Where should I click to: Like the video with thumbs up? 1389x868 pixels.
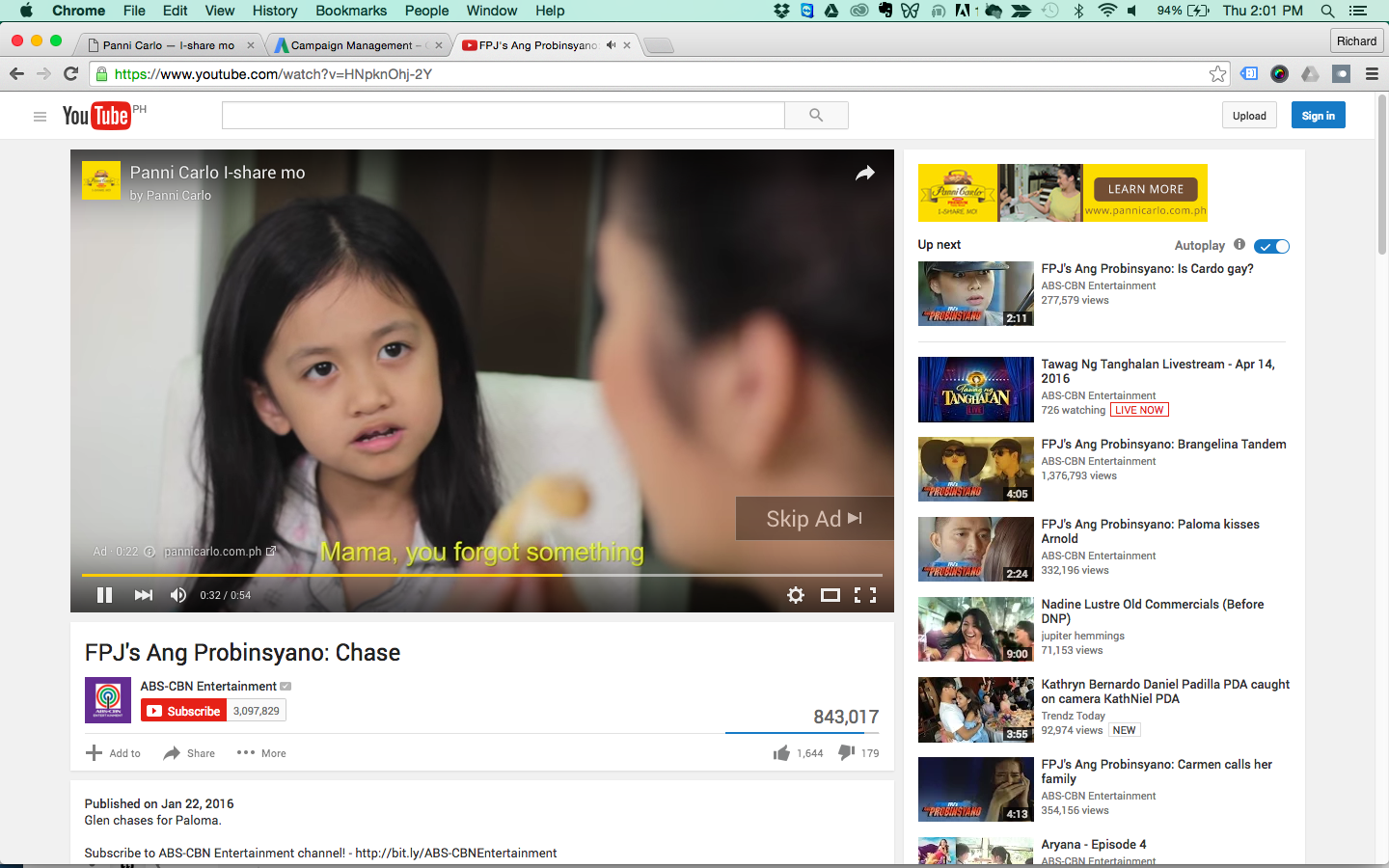(781, 753)
